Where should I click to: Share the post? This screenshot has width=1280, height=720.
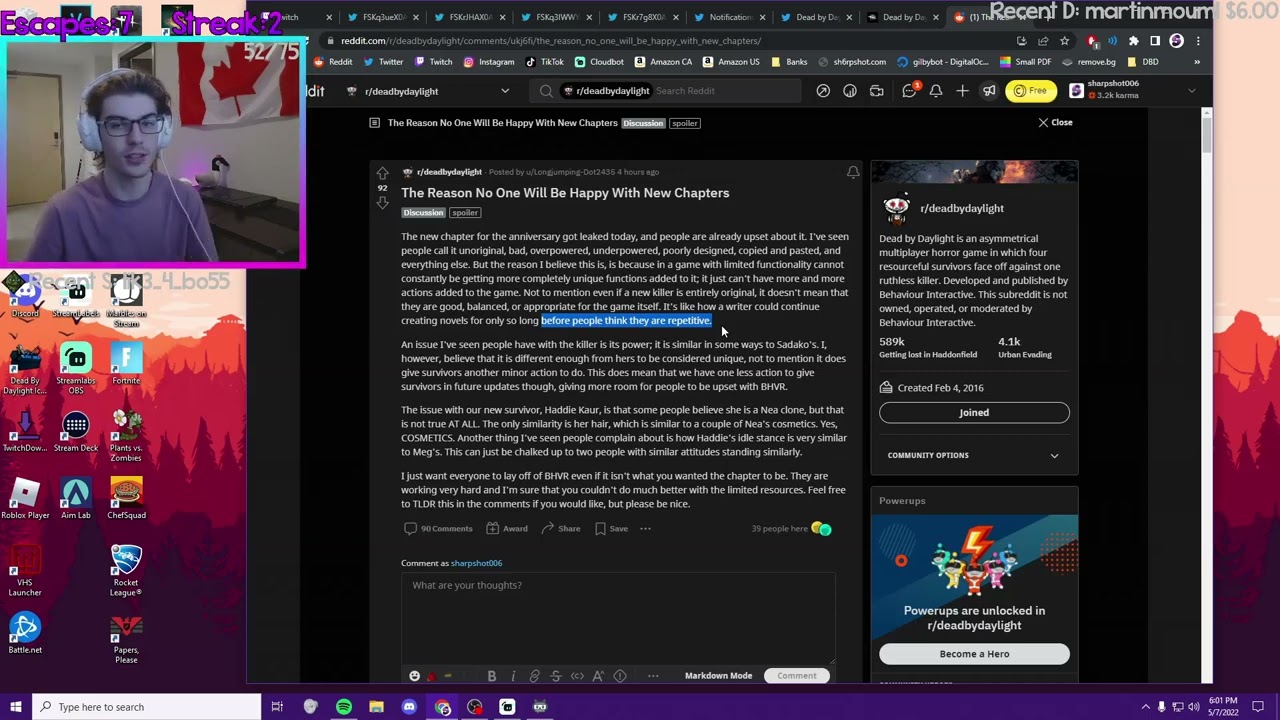pyautogui.click(x=561, y=529)
